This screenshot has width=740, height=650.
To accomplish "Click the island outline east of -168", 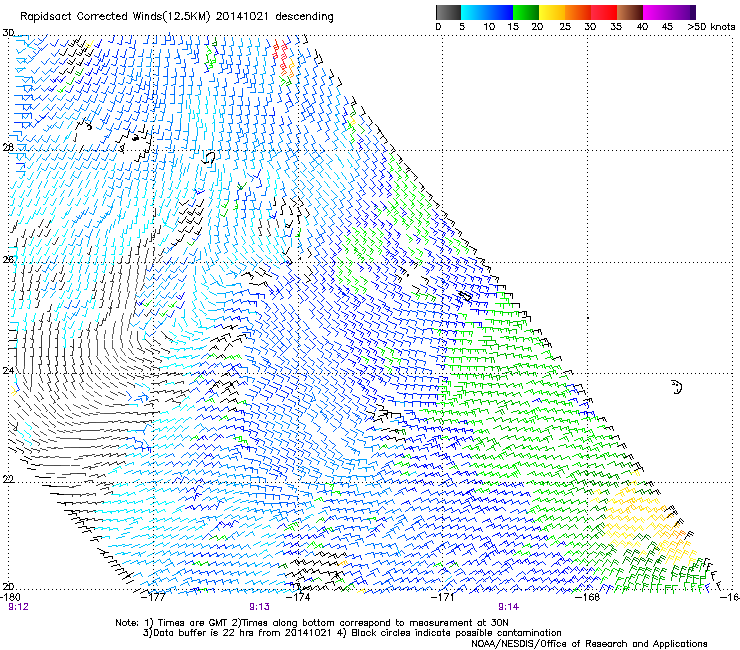I will pos(676,387).
